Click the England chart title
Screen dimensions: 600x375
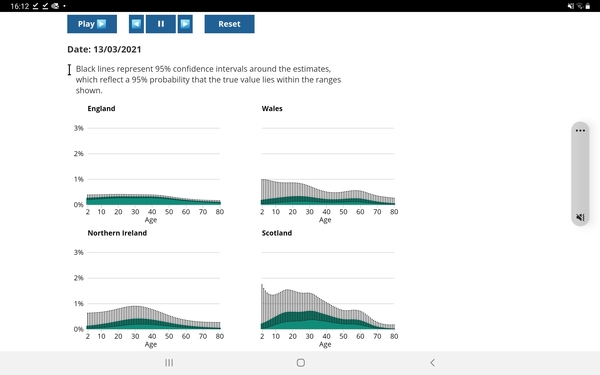(101, 108)
